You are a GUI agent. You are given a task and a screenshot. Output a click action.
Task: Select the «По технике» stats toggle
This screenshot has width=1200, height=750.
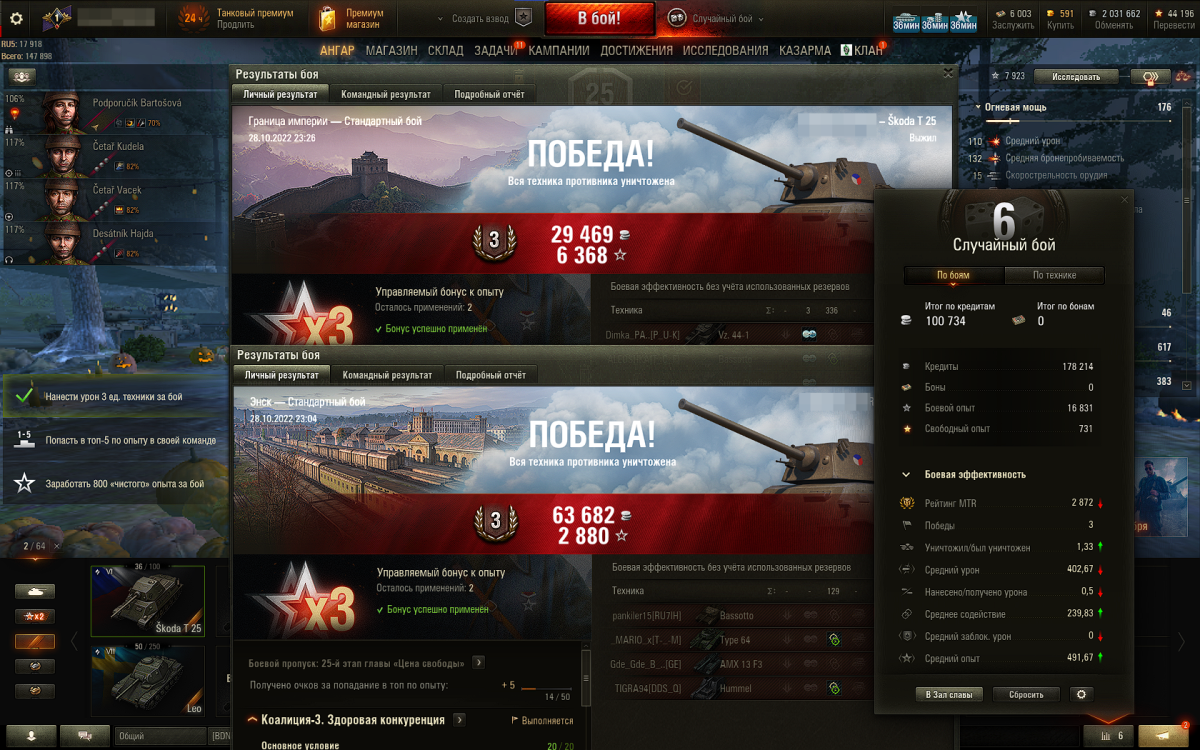[x=1054, y=275]
